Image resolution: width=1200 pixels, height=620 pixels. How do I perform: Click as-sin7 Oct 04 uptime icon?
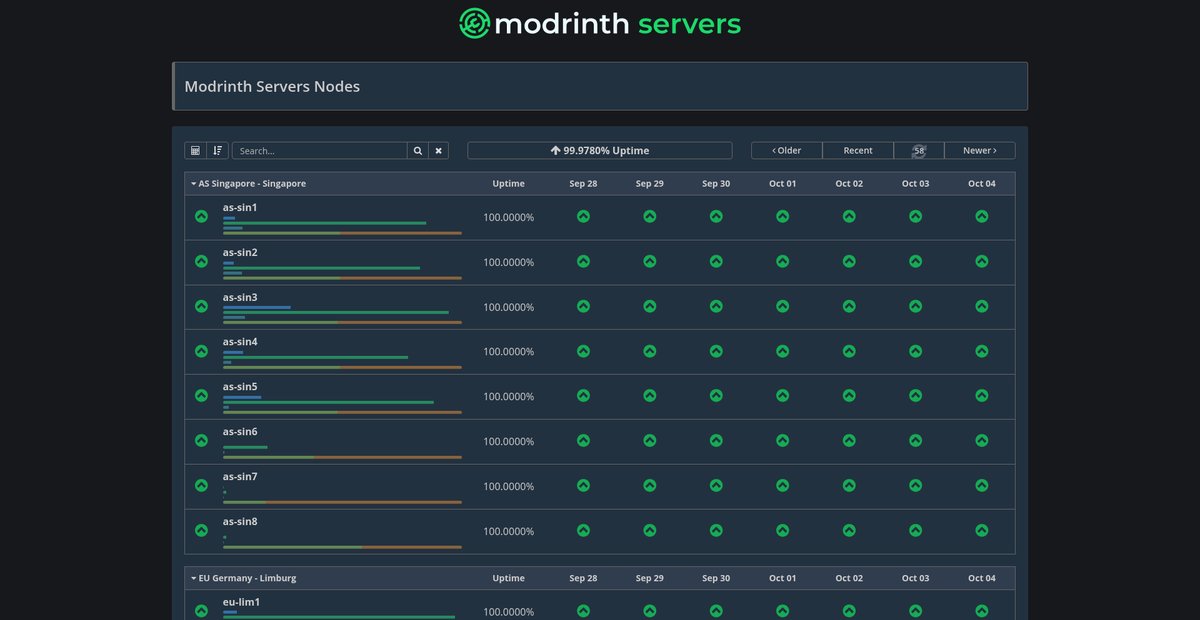982,486
